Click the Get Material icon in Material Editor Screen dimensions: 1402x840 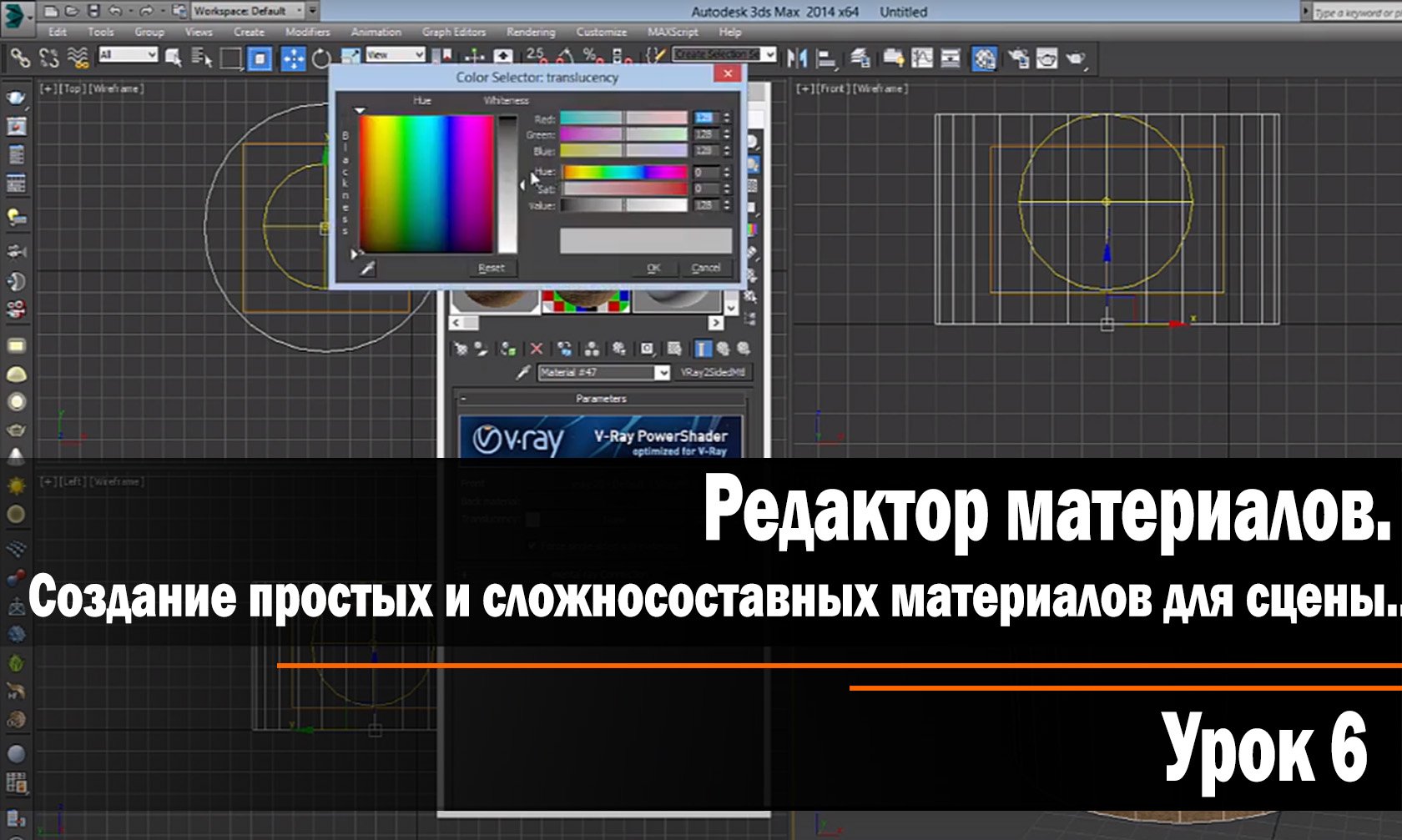460,349
